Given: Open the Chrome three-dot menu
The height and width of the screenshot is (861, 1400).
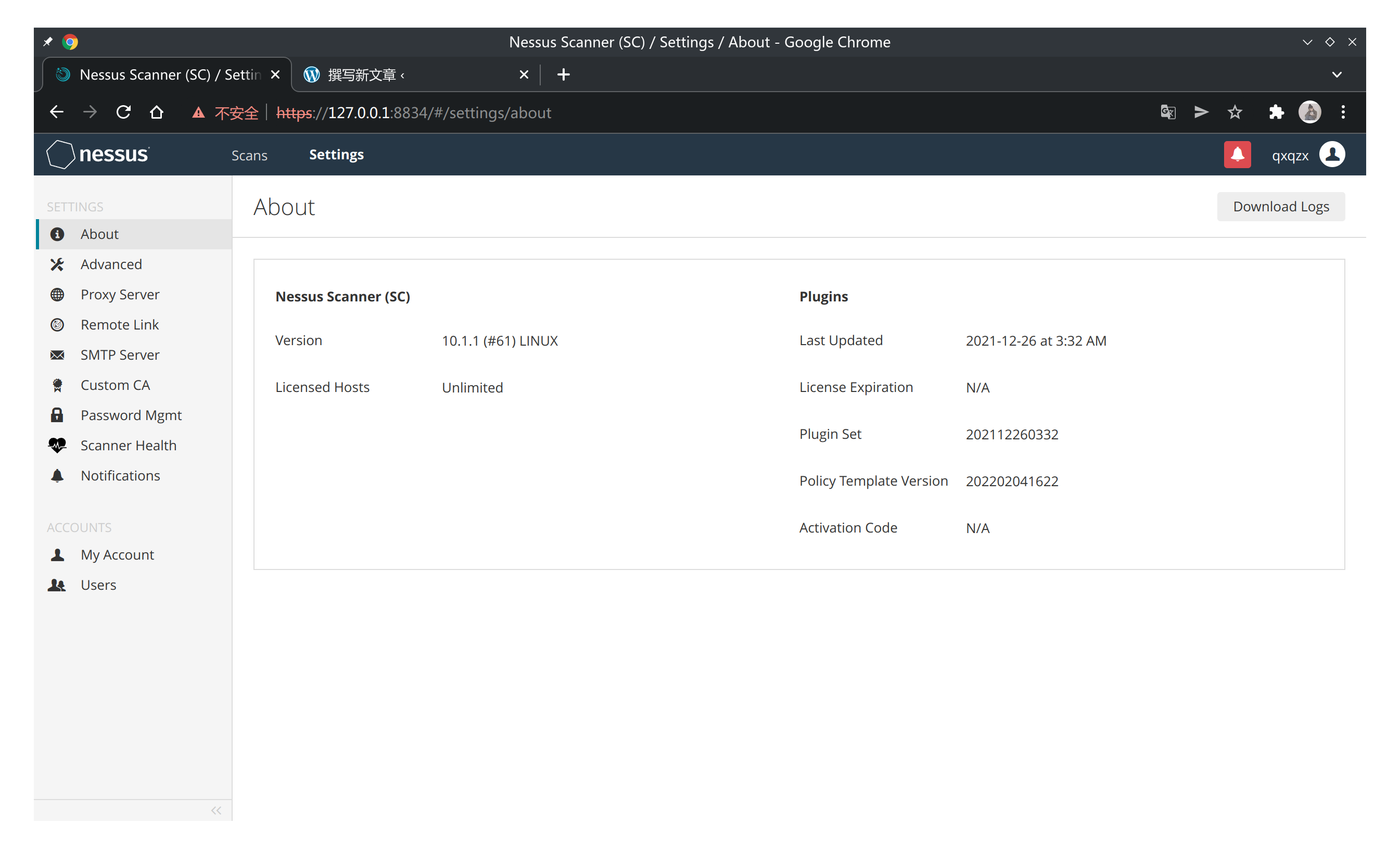Looking at the screenshot, I should click(x=1343, y=112).
